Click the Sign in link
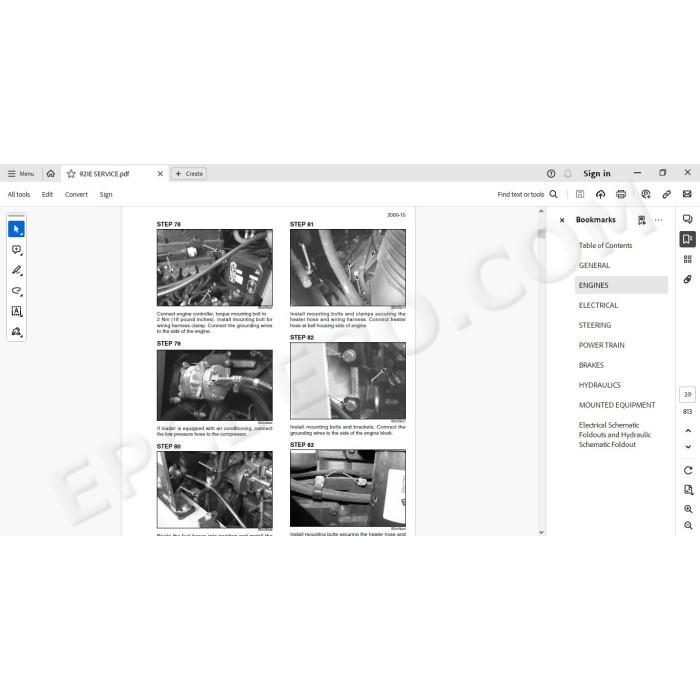Viewport: 700px width, 700px height. (596, 174)
